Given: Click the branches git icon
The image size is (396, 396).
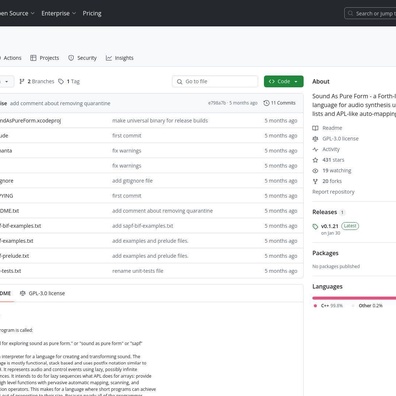Looking at the screenshot, I should tap(22, 81).
